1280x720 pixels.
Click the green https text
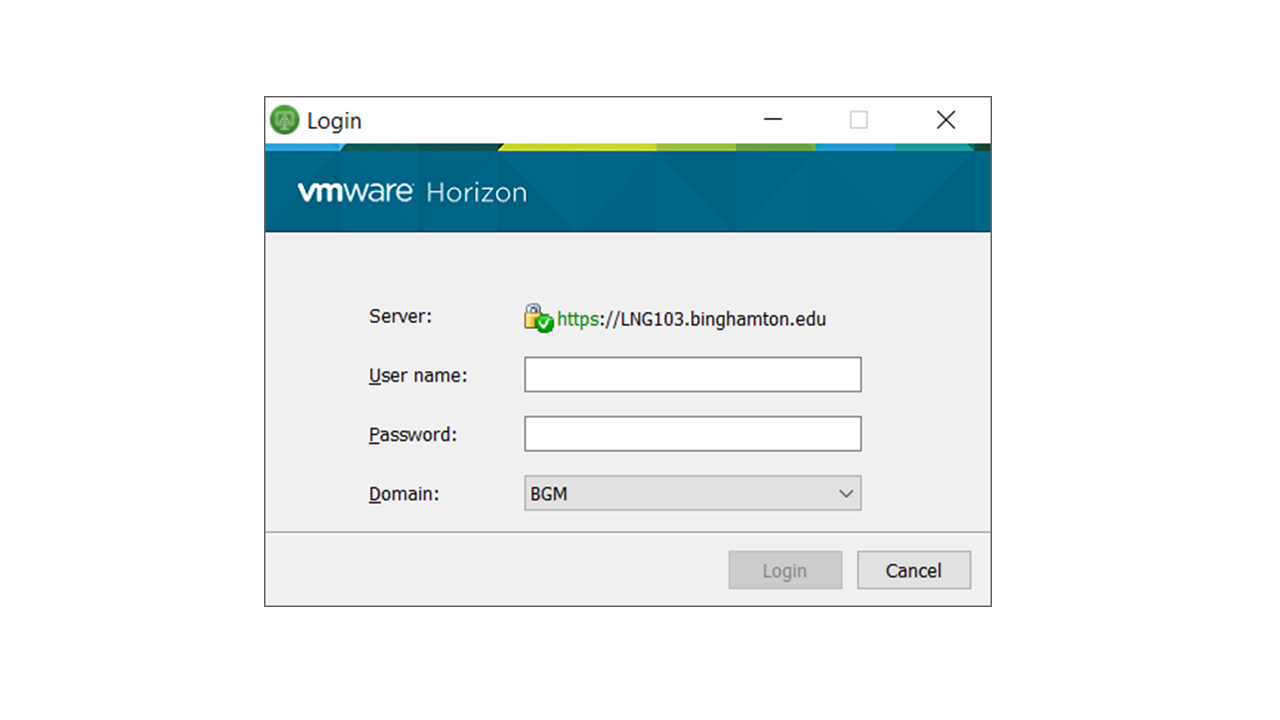[577, 320]
